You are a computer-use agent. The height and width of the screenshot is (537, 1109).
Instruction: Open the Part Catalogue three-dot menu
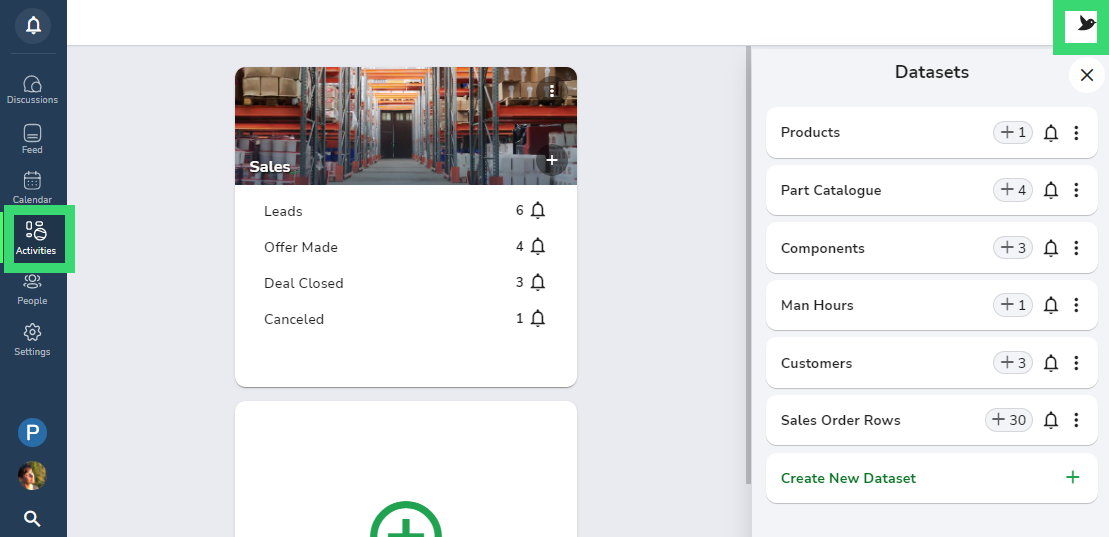[1076, 190]
